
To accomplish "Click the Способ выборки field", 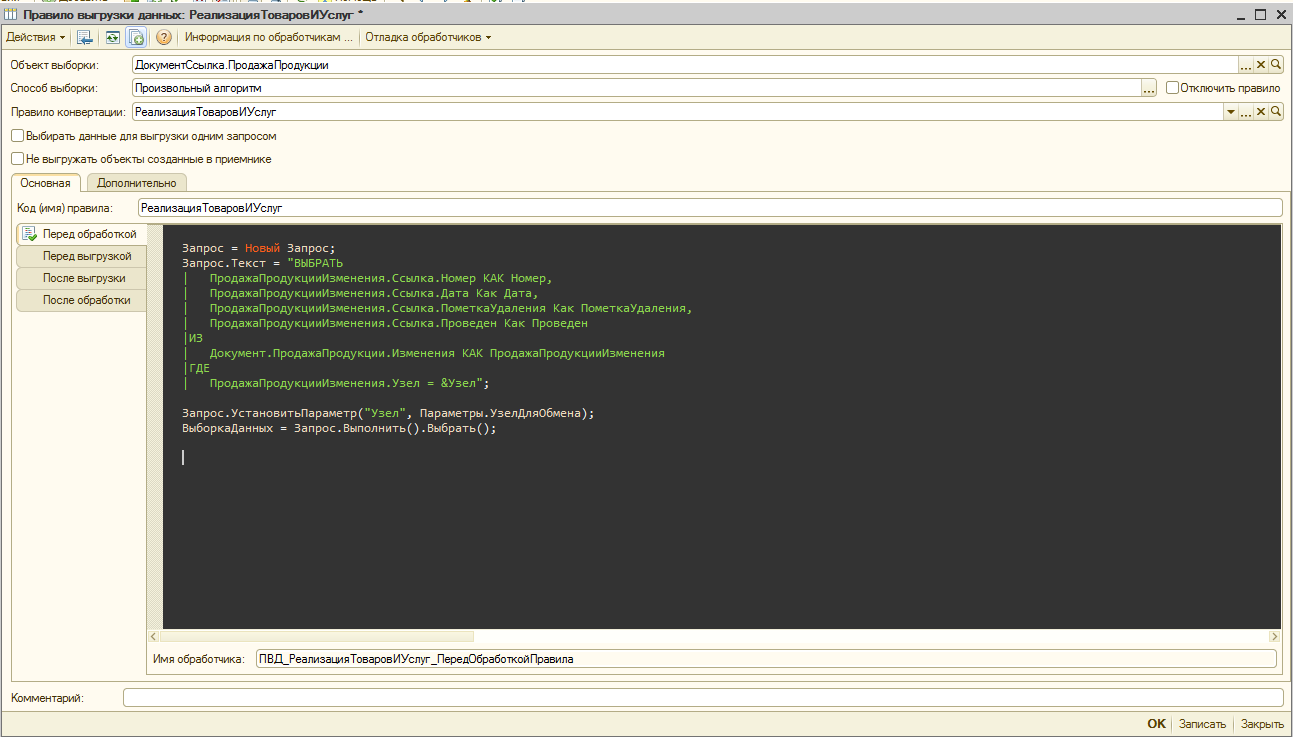I will (x=637, y=88).
